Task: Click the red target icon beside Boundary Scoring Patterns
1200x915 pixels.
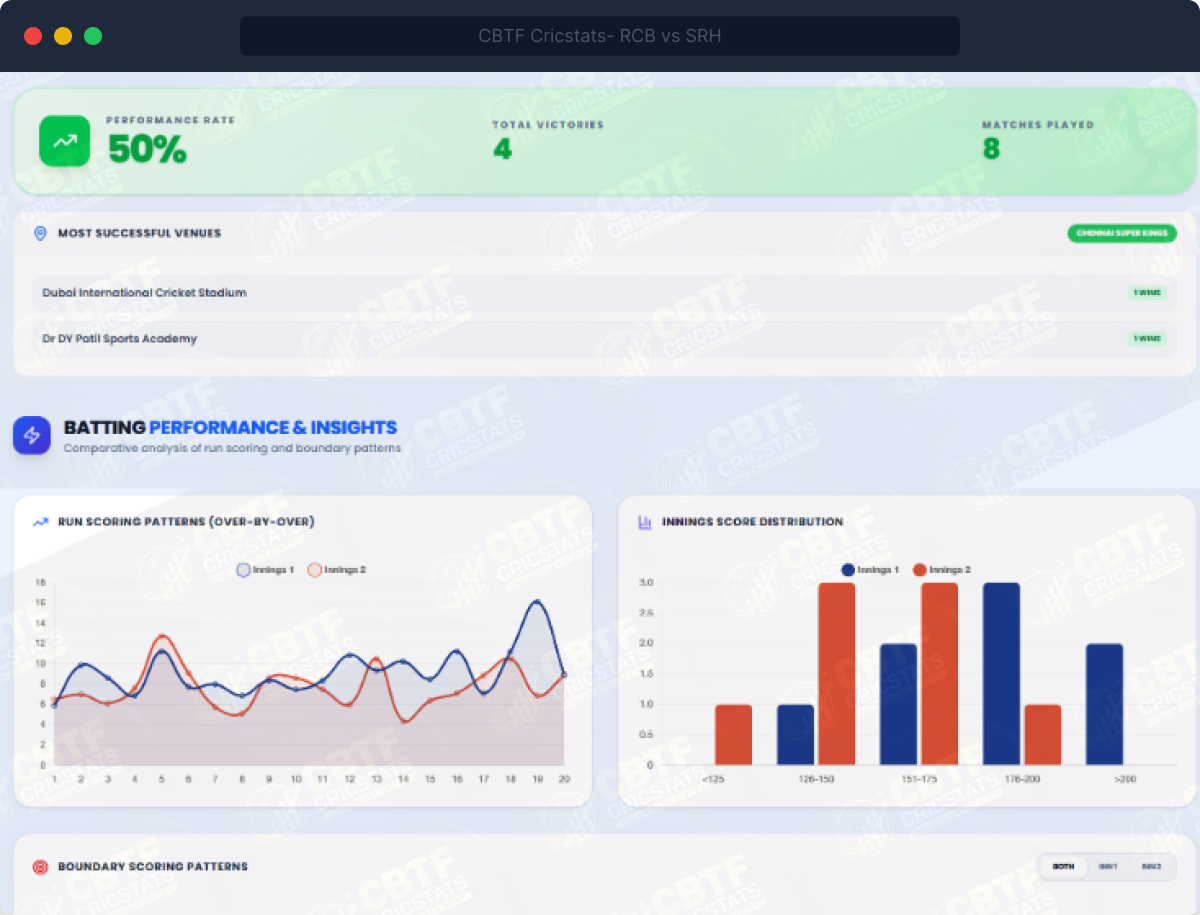Action: pyautogui.click(x=40, y=867)
